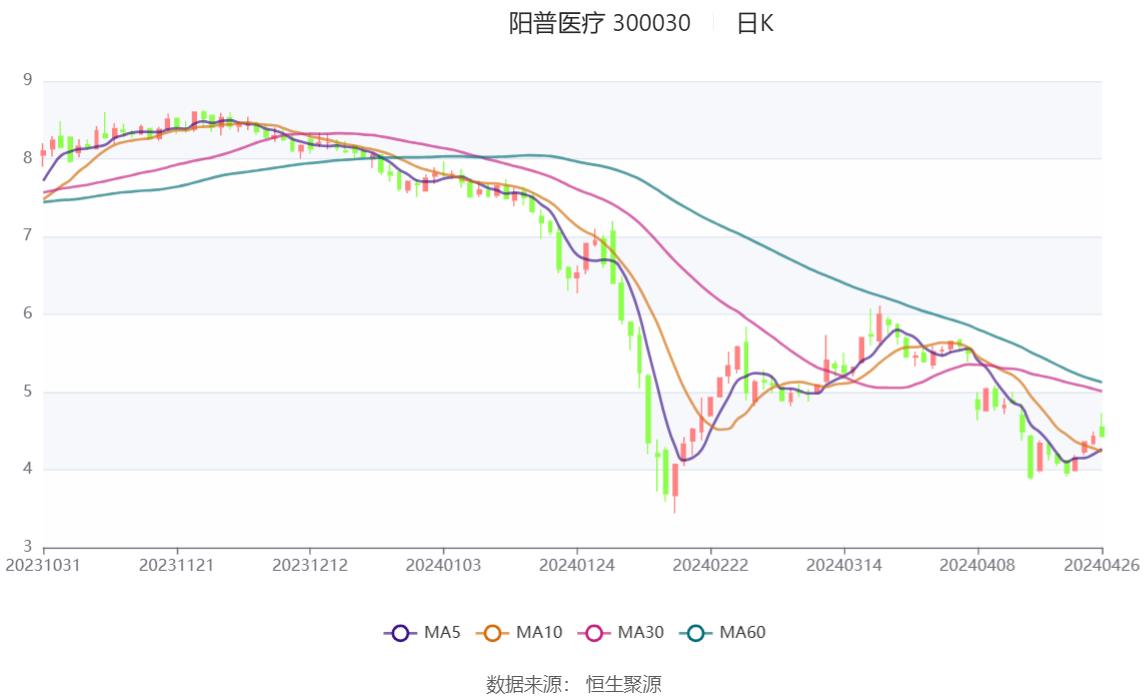1148x699 pixels.
Task: Jump to the 20240222 date label
Action: [x=710, y=565]
